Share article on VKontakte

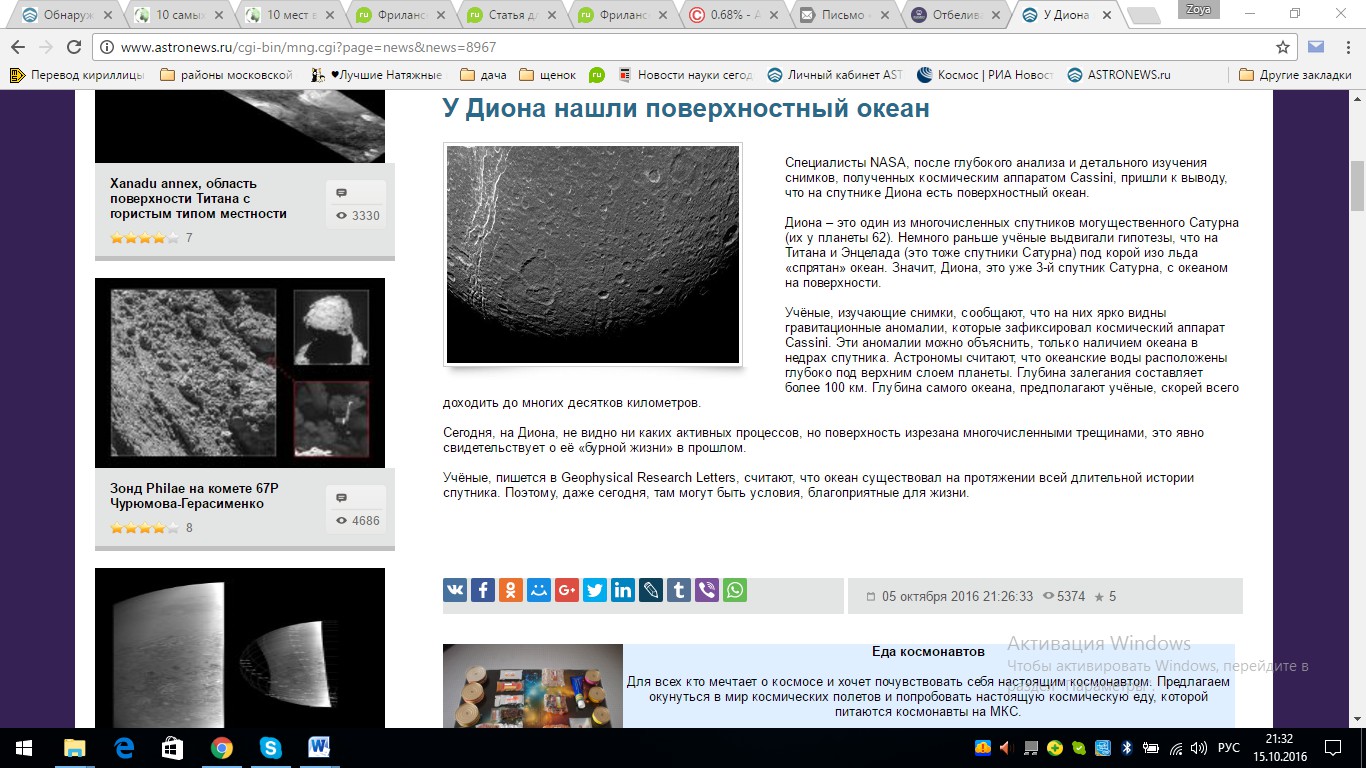click(x=455, y=590)
